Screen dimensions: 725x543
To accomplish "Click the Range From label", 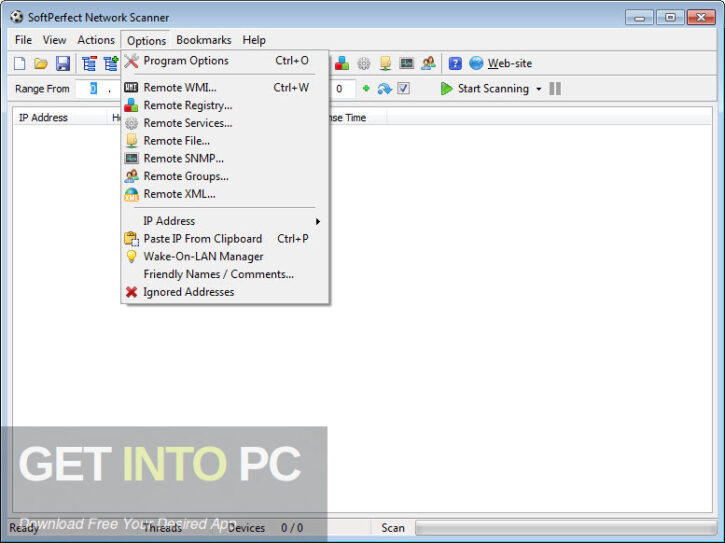I will click(42, 89).
